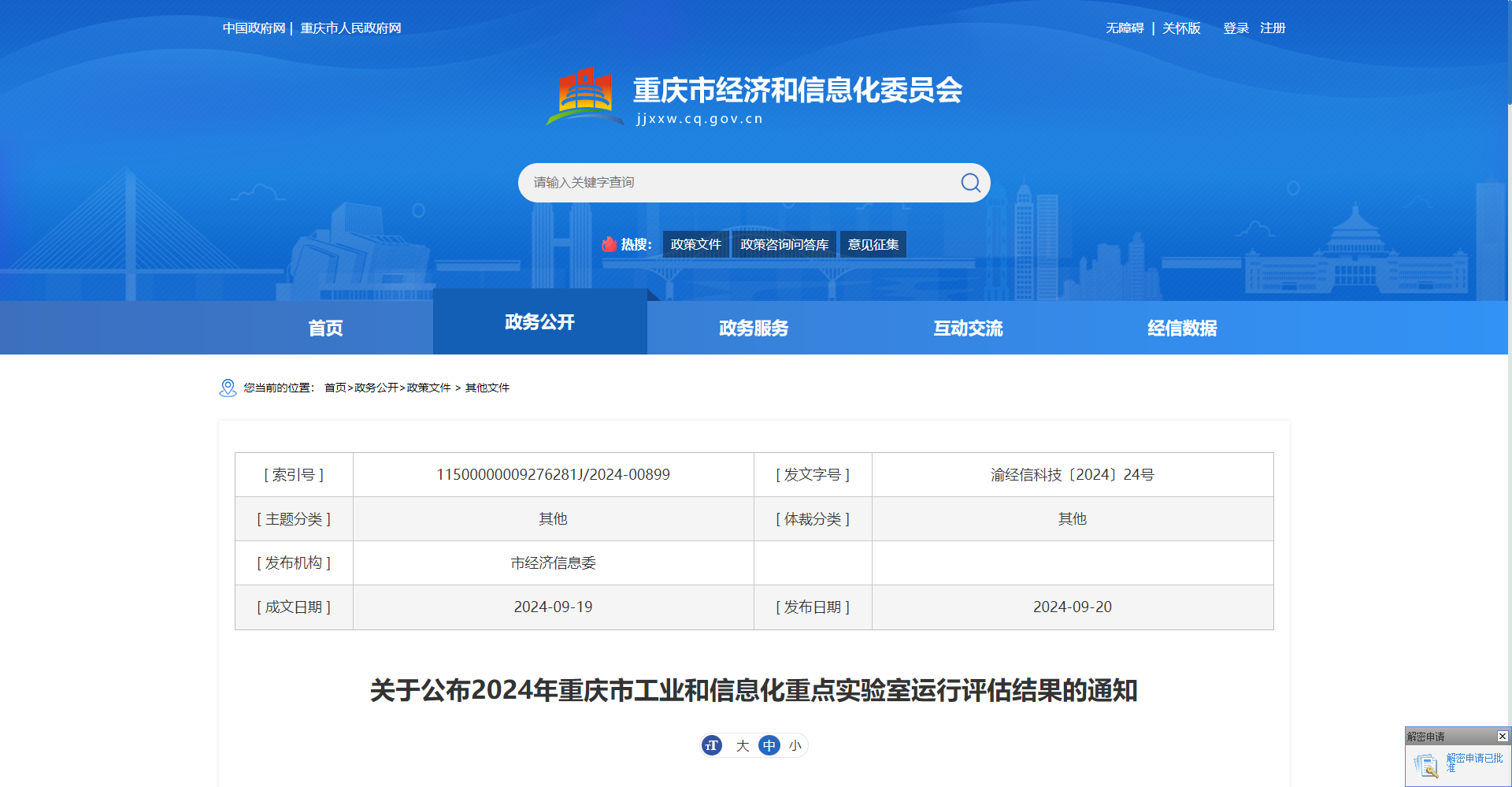The image size is (1512, 787).
Task: Go to the 互动交流 section
Action: click(968, 328)
